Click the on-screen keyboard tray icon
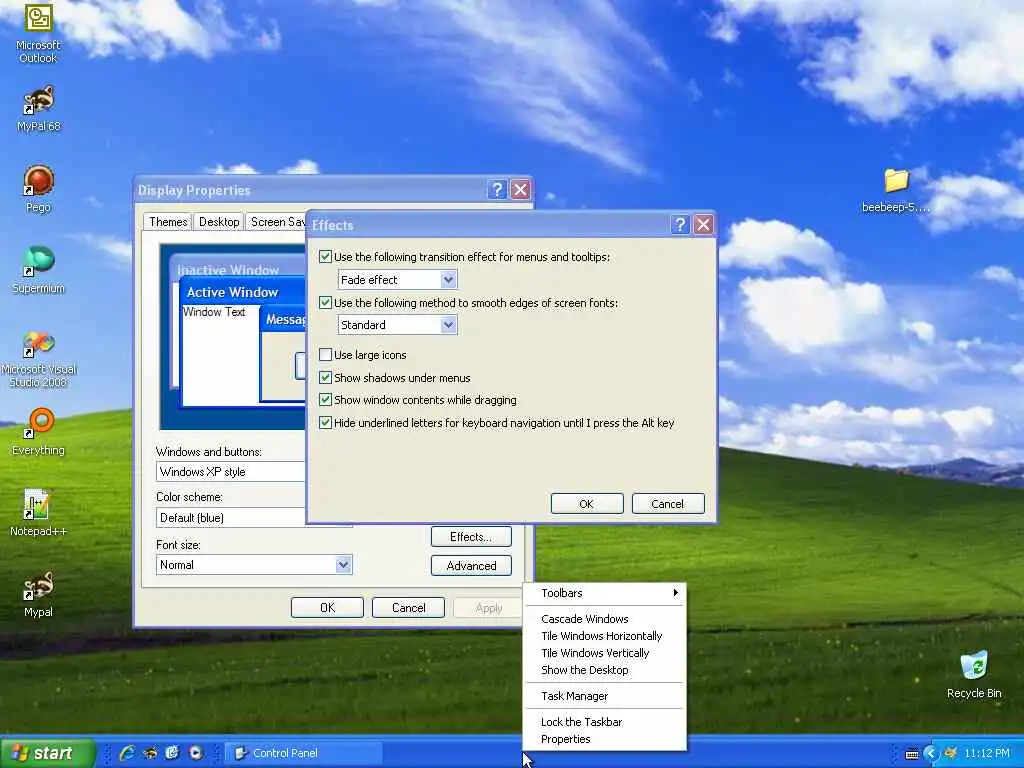Viewport: 1024px width, 768px height. [912, 754]
